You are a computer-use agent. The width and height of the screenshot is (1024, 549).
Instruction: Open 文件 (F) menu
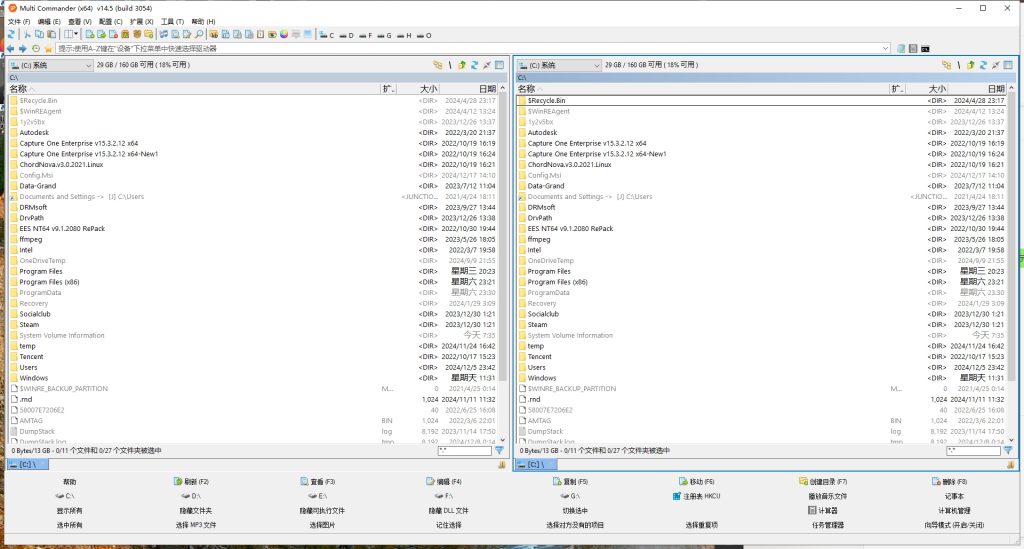point(19,22)
